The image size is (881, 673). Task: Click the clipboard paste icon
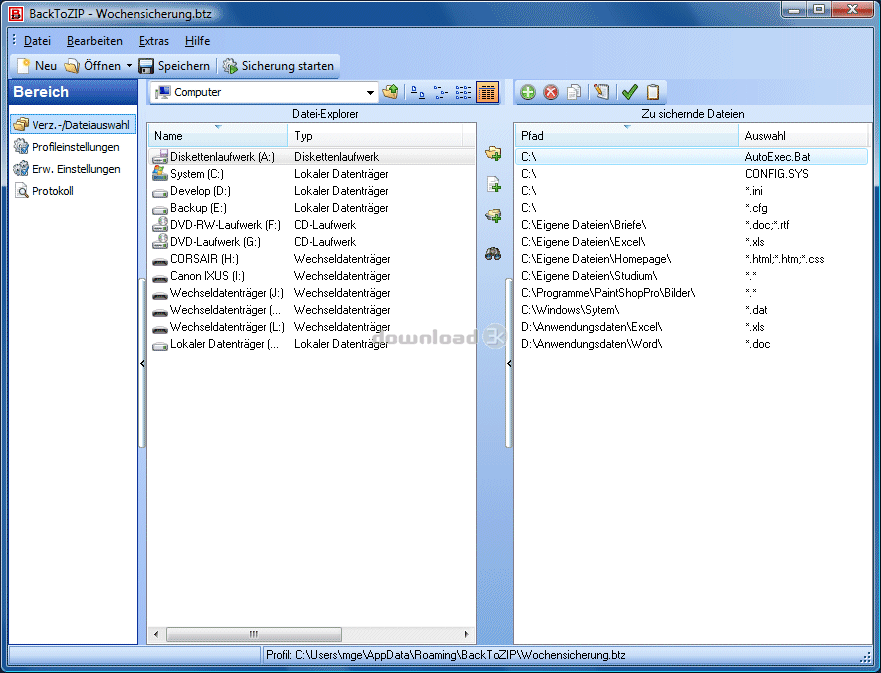[653, 92]
